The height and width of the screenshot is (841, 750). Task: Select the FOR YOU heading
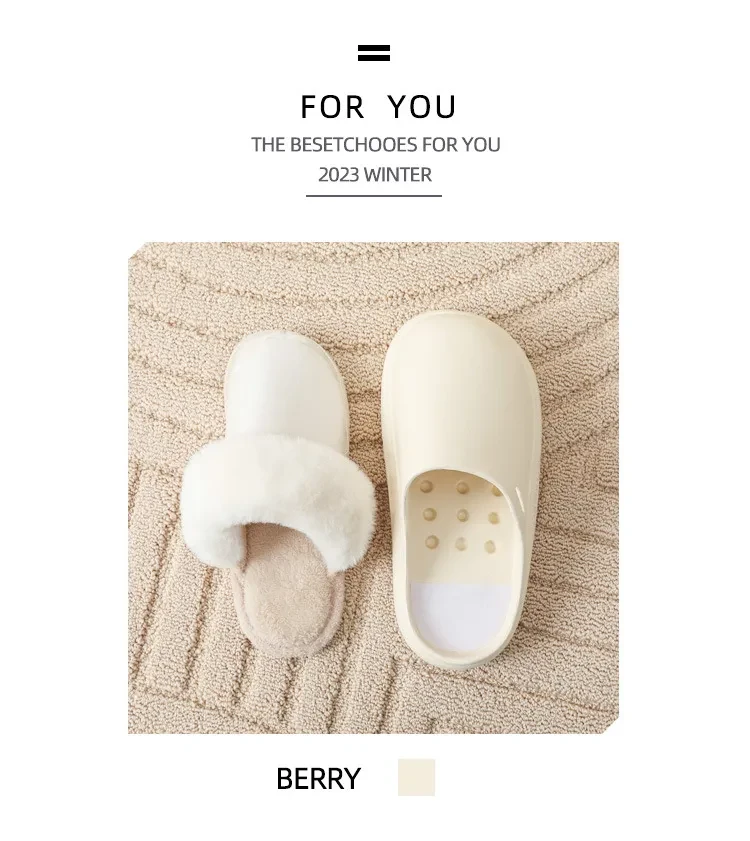pyautogui.click(x=378, y=107)
